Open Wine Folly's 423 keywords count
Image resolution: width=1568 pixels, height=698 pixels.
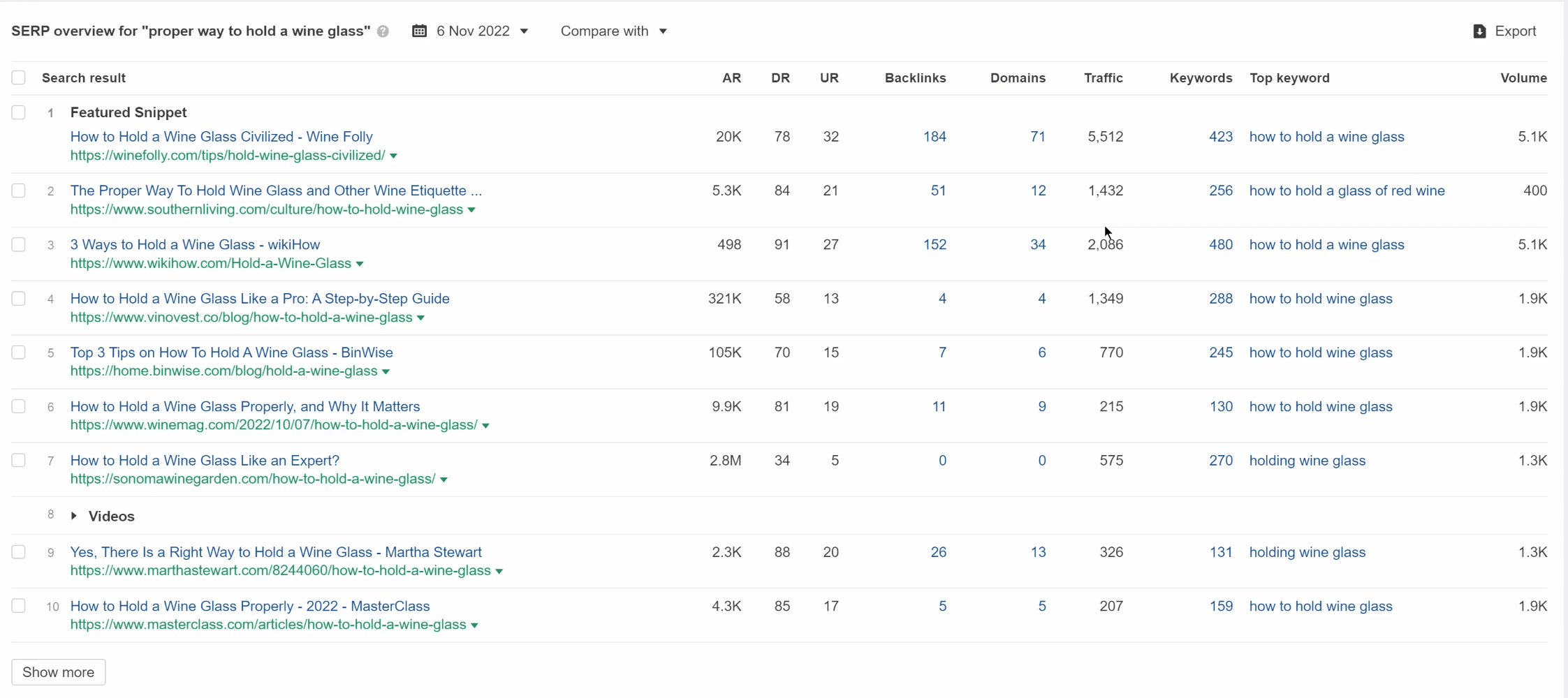[1221, 137]
